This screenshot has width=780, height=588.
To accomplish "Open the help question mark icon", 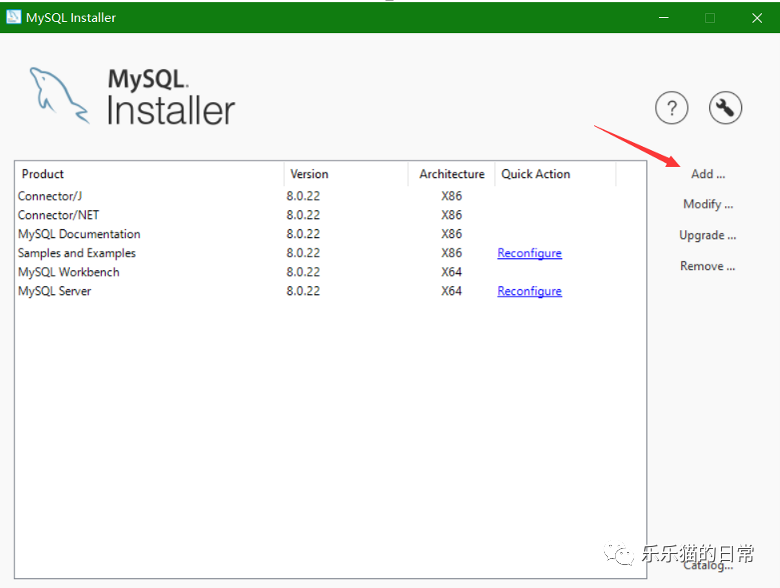I will pyautogui.click(x=672, y=107).
